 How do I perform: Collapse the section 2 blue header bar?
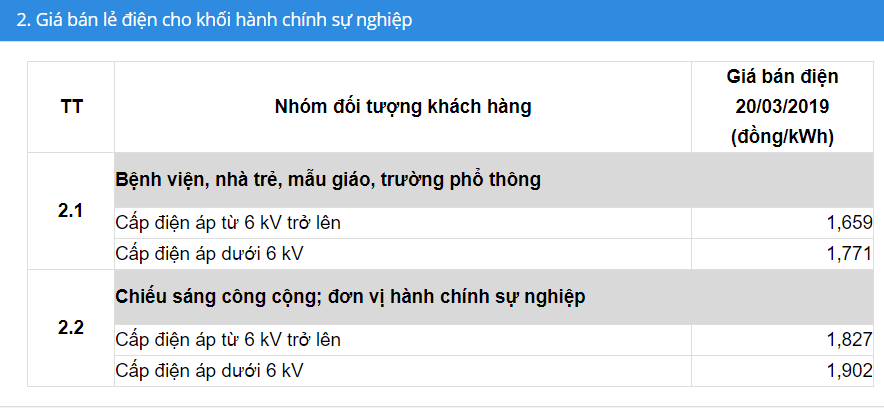click(x=442, y=20)
